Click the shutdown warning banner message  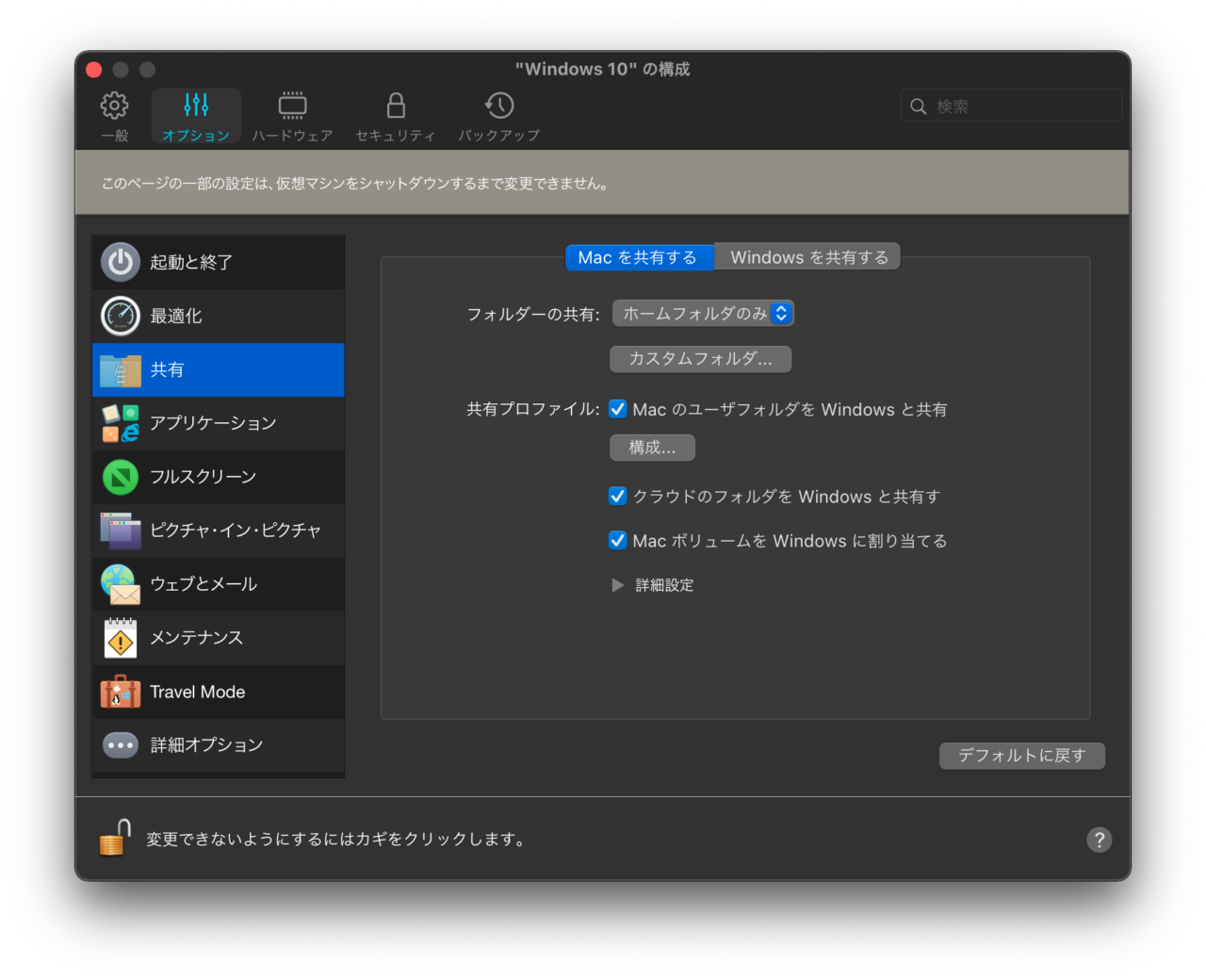pos(355,184)
